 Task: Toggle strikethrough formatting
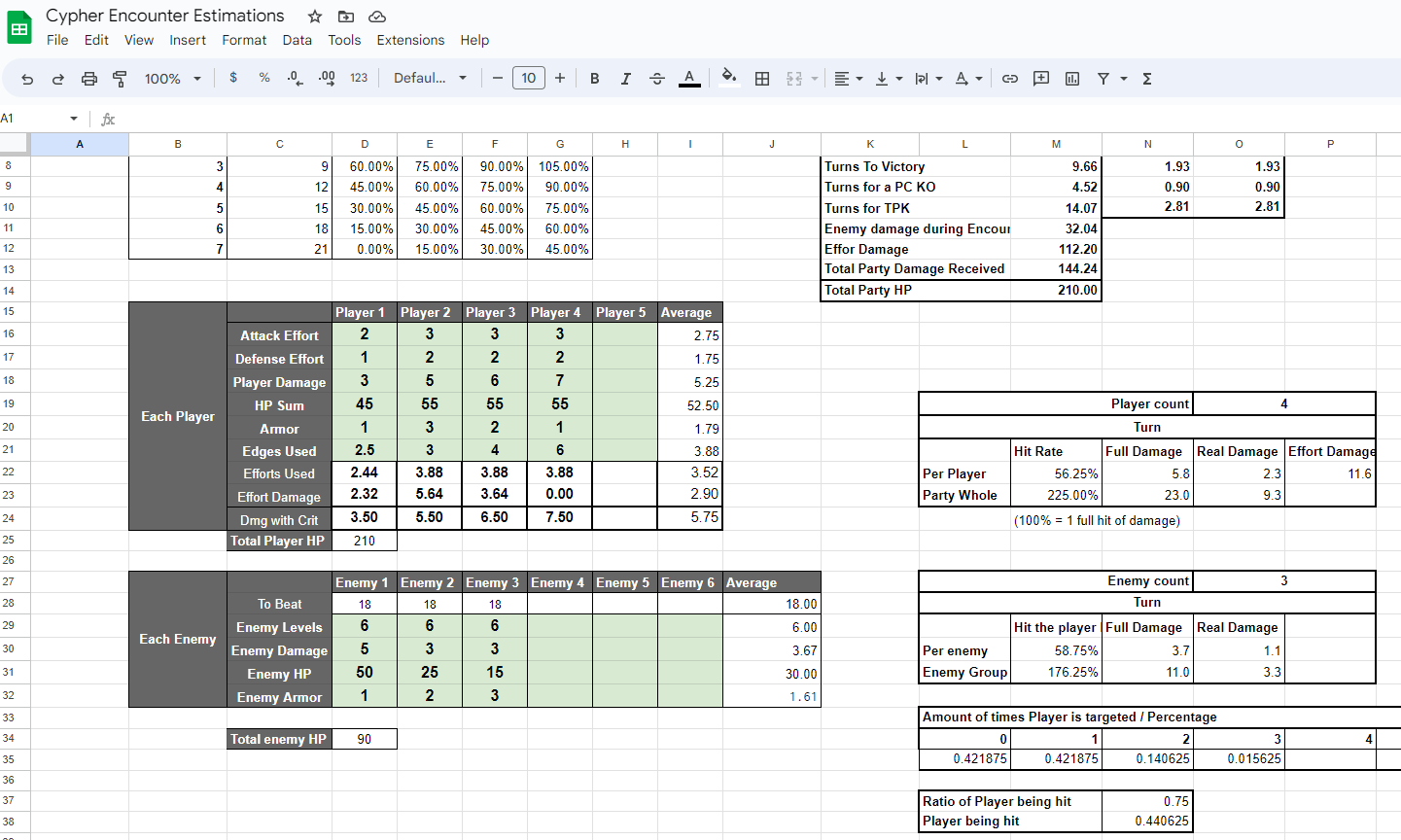(656, 79)
